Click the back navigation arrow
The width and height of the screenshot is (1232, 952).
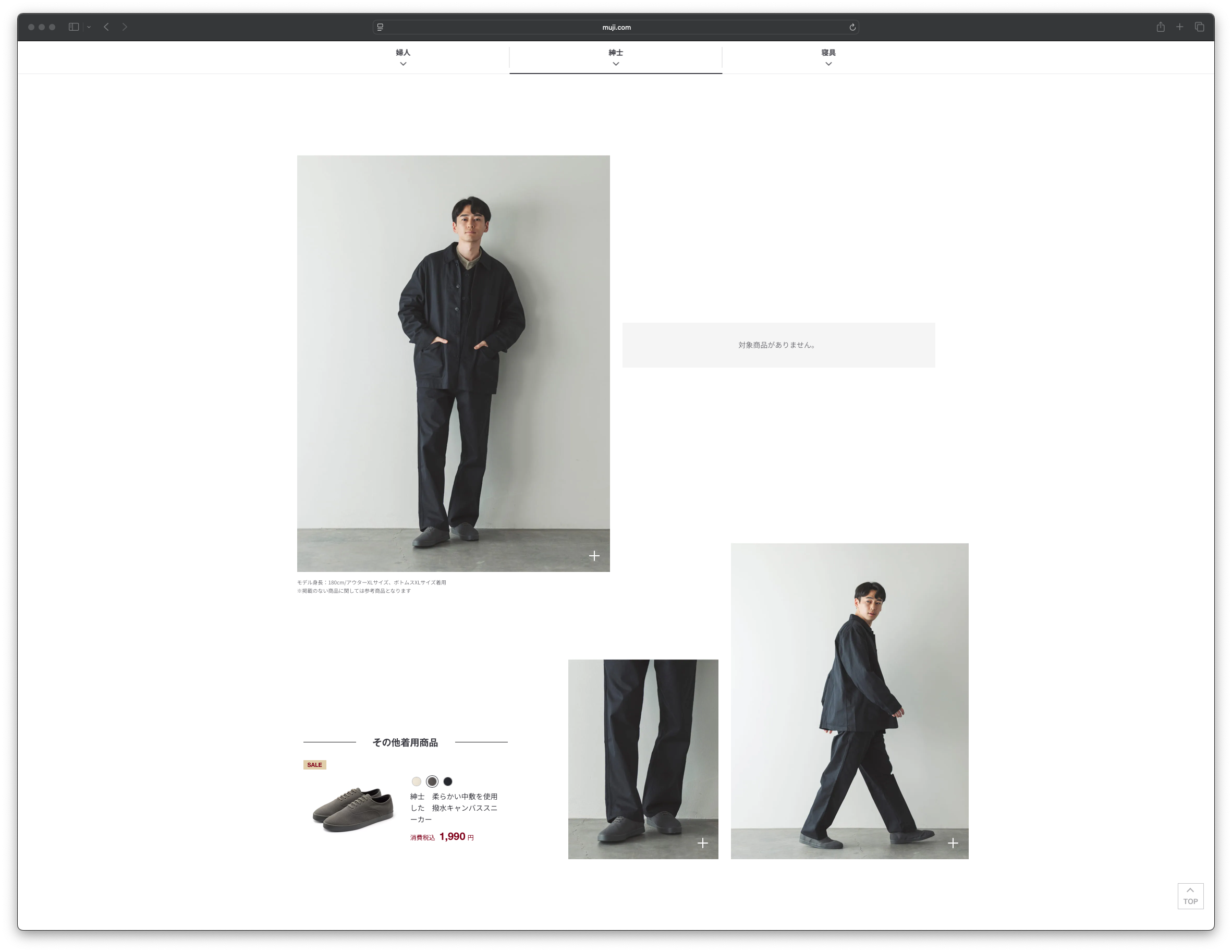(x=106, y=27)
